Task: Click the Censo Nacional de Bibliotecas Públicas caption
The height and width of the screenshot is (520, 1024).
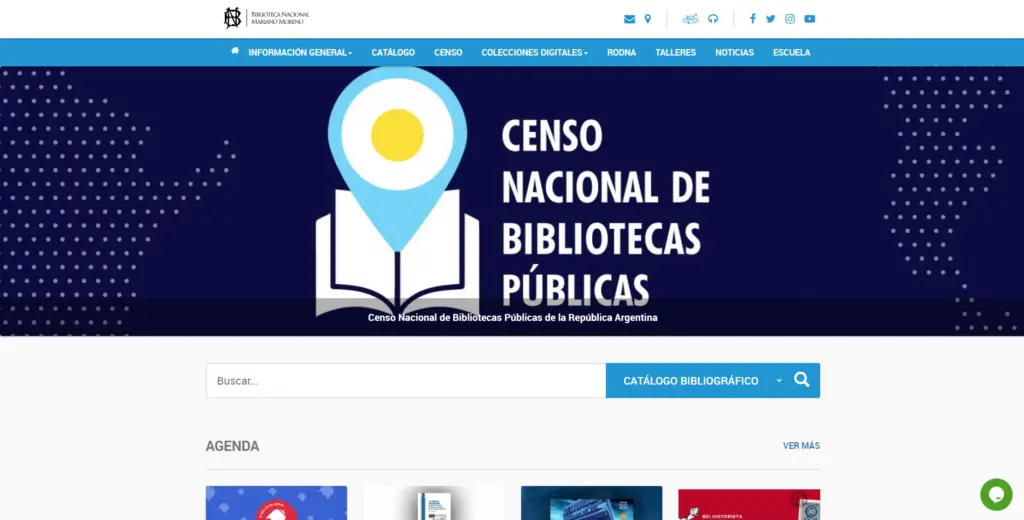Action: (513, 317)
